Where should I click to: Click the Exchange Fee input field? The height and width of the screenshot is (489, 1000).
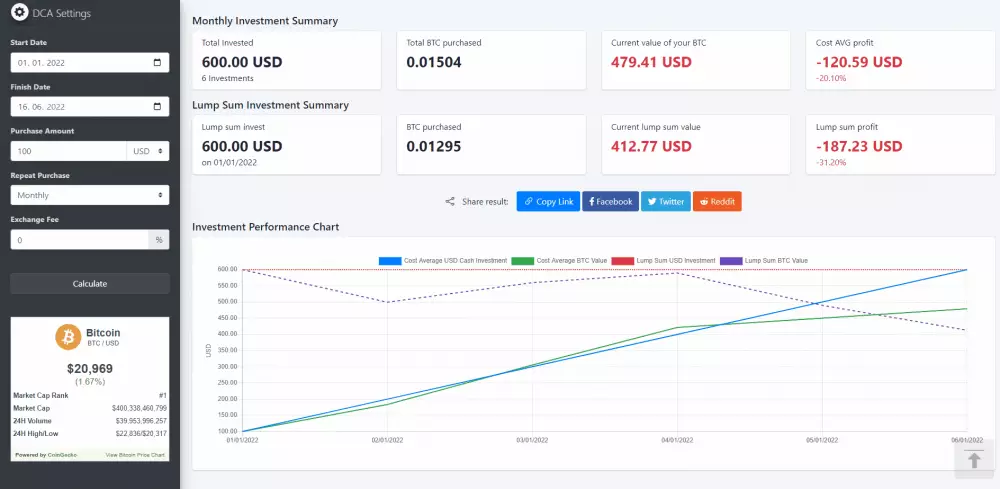click(x=78, y=240)
